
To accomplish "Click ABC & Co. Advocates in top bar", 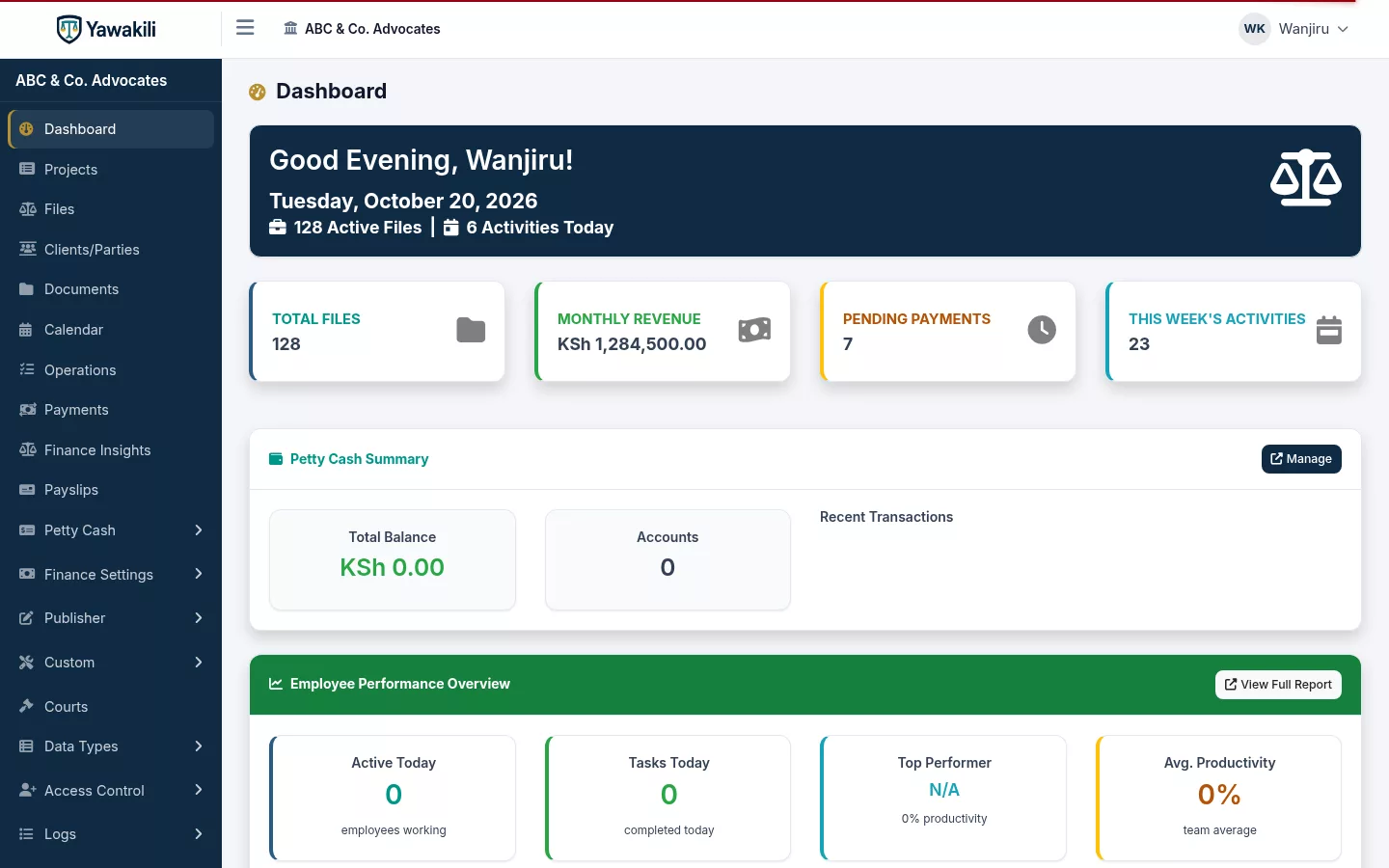I will (372, 29).
